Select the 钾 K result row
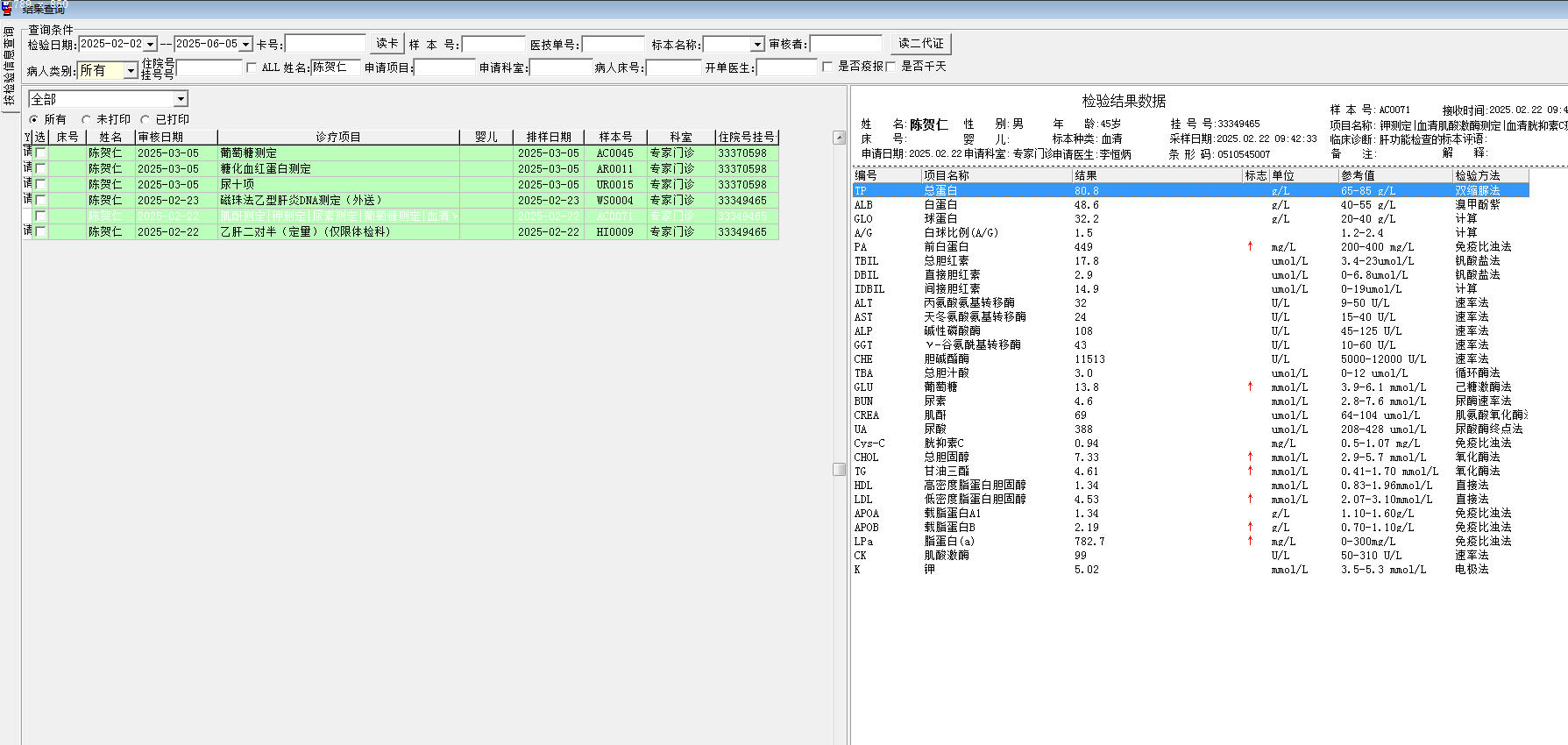Image resolution: width=1568 pixels, height=745 pixels. click(x=1190, y=569)
